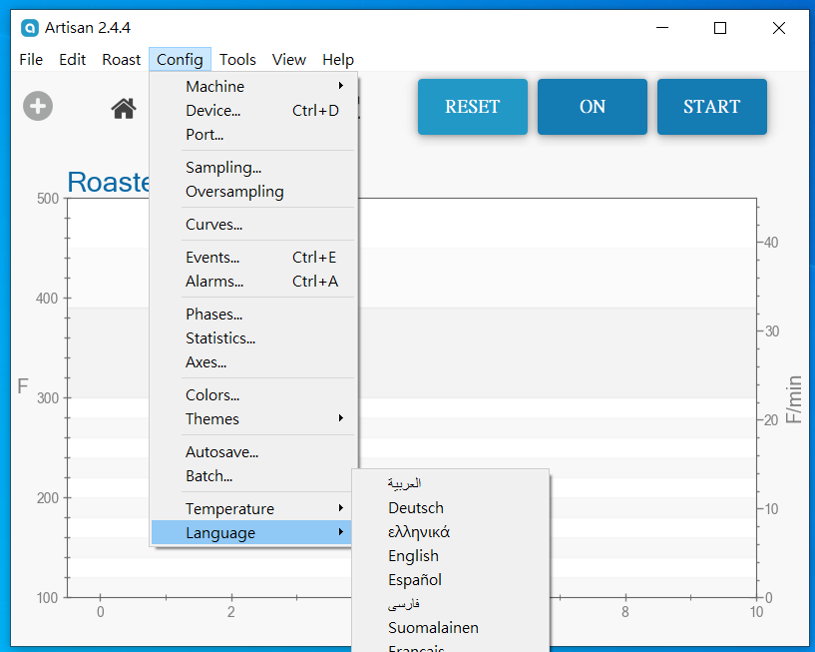Screen dimensions: 815x652
Task: Open the Help menu
Action: tap(338, 59)
